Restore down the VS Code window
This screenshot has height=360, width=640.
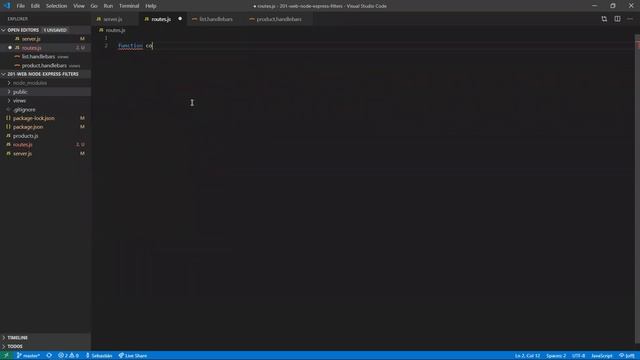coord(613,6)
